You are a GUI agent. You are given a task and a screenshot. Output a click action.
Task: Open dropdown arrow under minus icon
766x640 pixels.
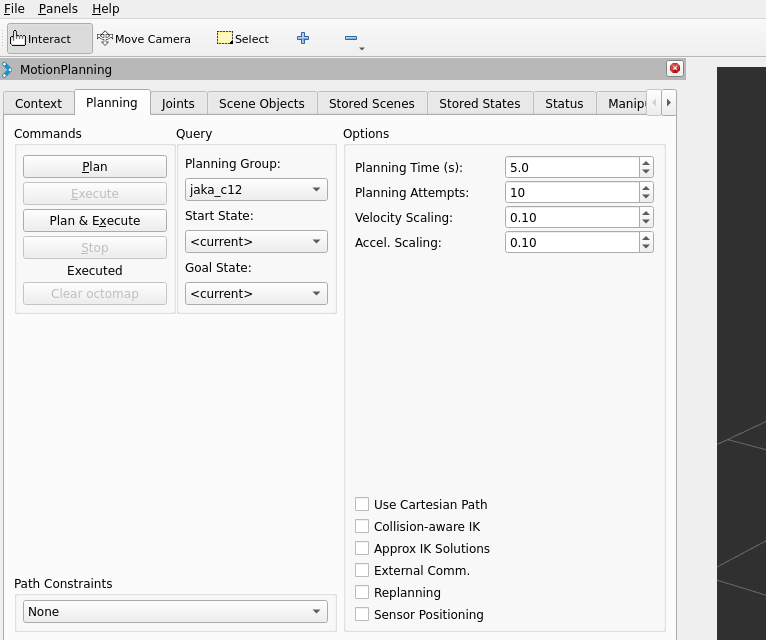point(362,49)
